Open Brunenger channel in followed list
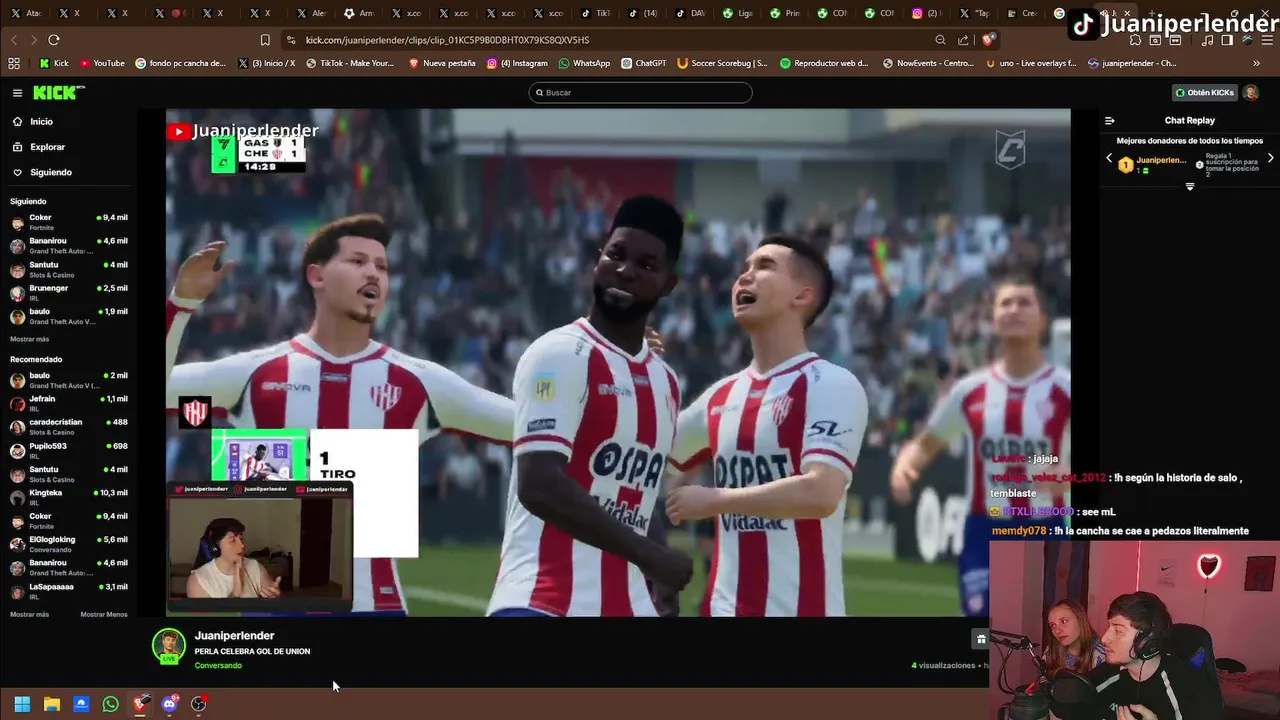1280x720 pixels. (68, 292)
